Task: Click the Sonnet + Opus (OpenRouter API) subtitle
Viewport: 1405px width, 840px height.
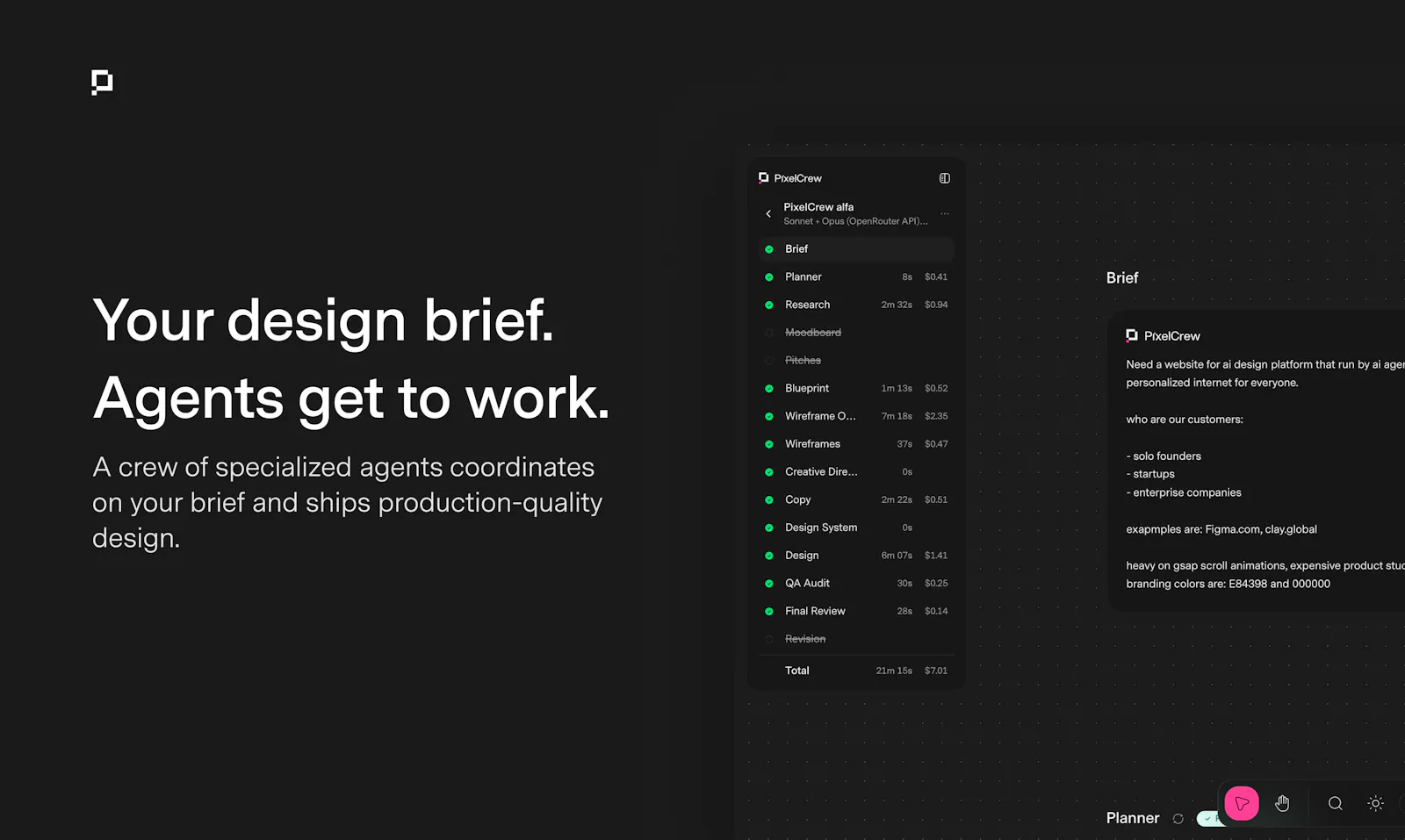Action: 855,221
